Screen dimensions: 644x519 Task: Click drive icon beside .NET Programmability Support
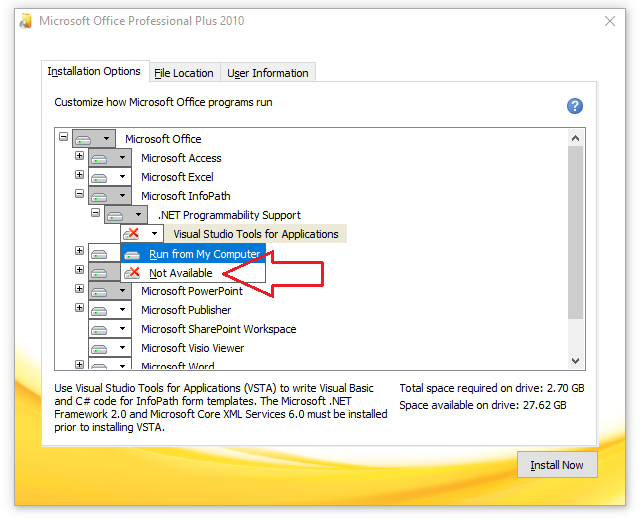(115, 215)
